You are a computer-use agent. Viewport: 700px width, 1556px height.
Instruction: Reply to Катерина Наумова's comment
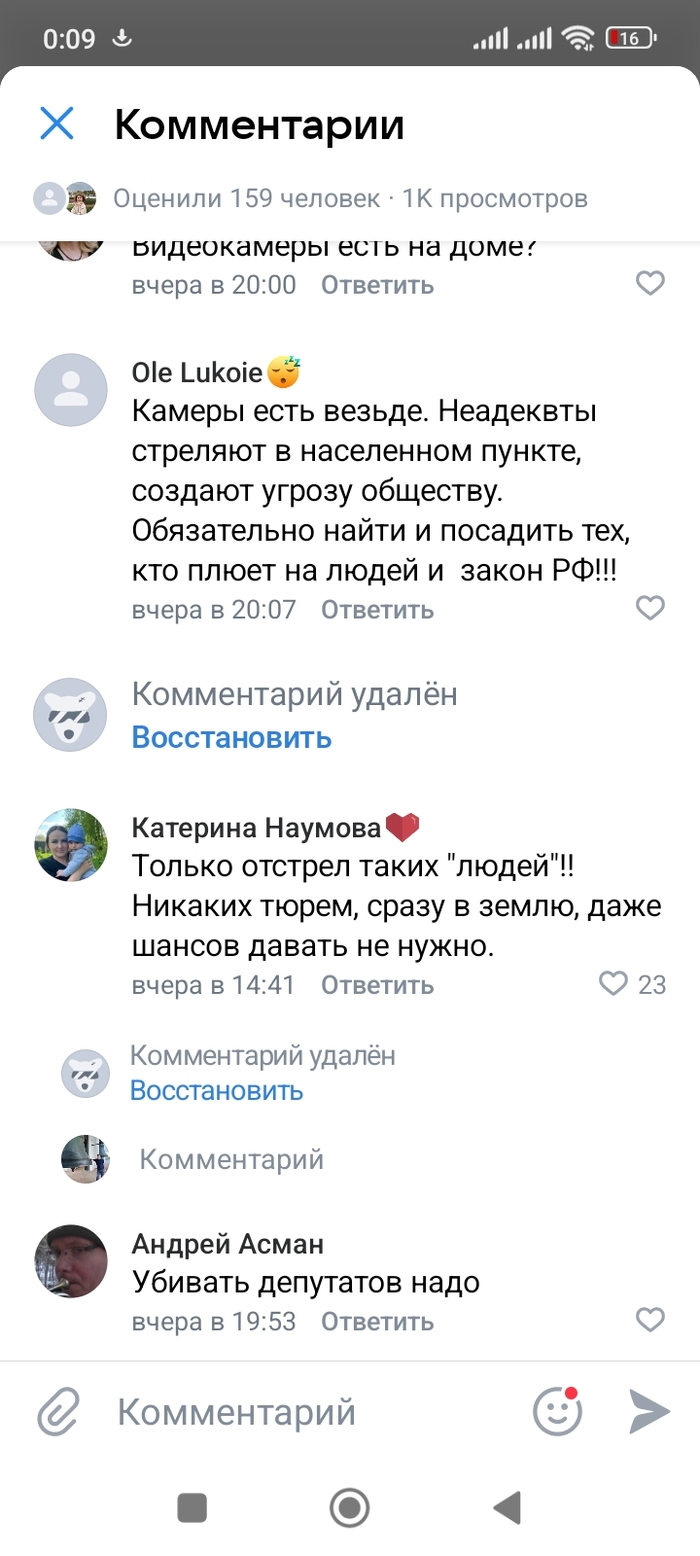377,985
